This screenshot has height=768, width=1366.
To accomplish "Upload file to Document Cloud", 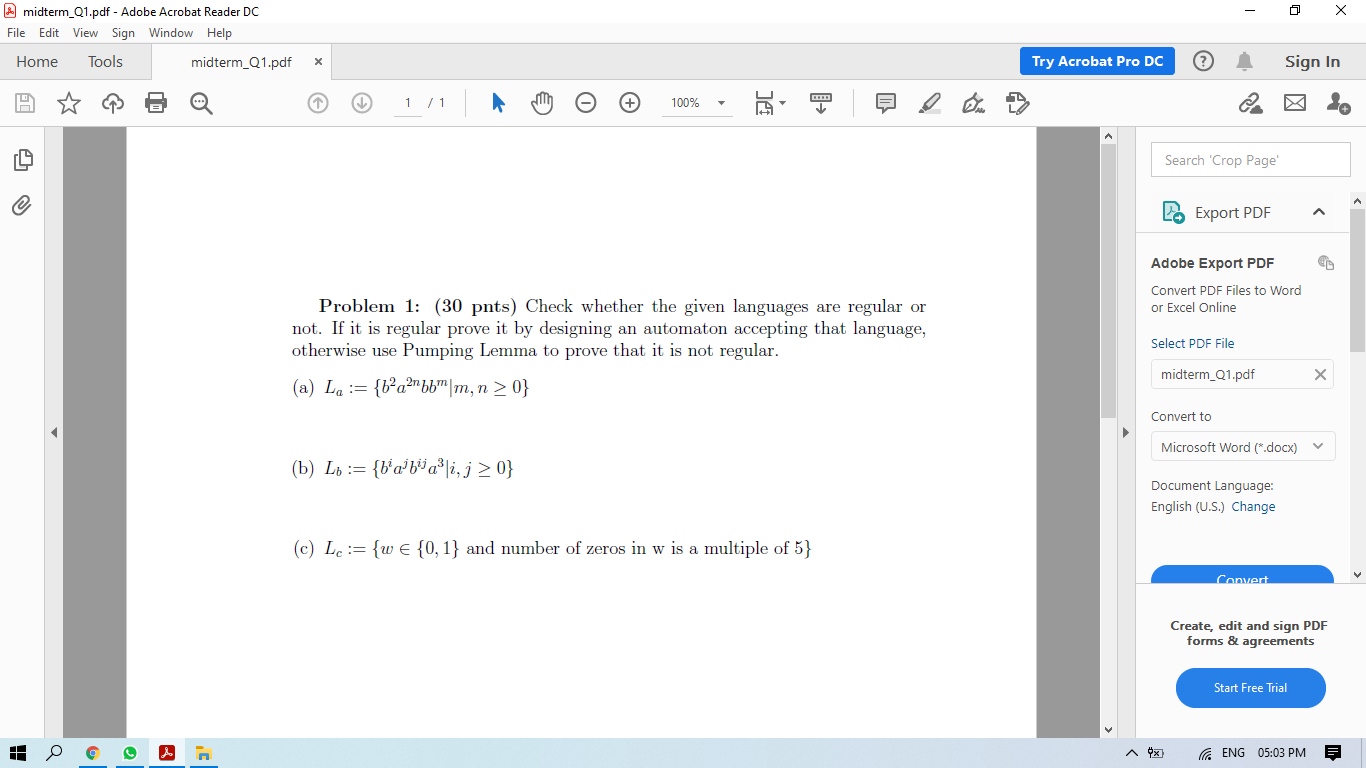I will pos(112,103).
